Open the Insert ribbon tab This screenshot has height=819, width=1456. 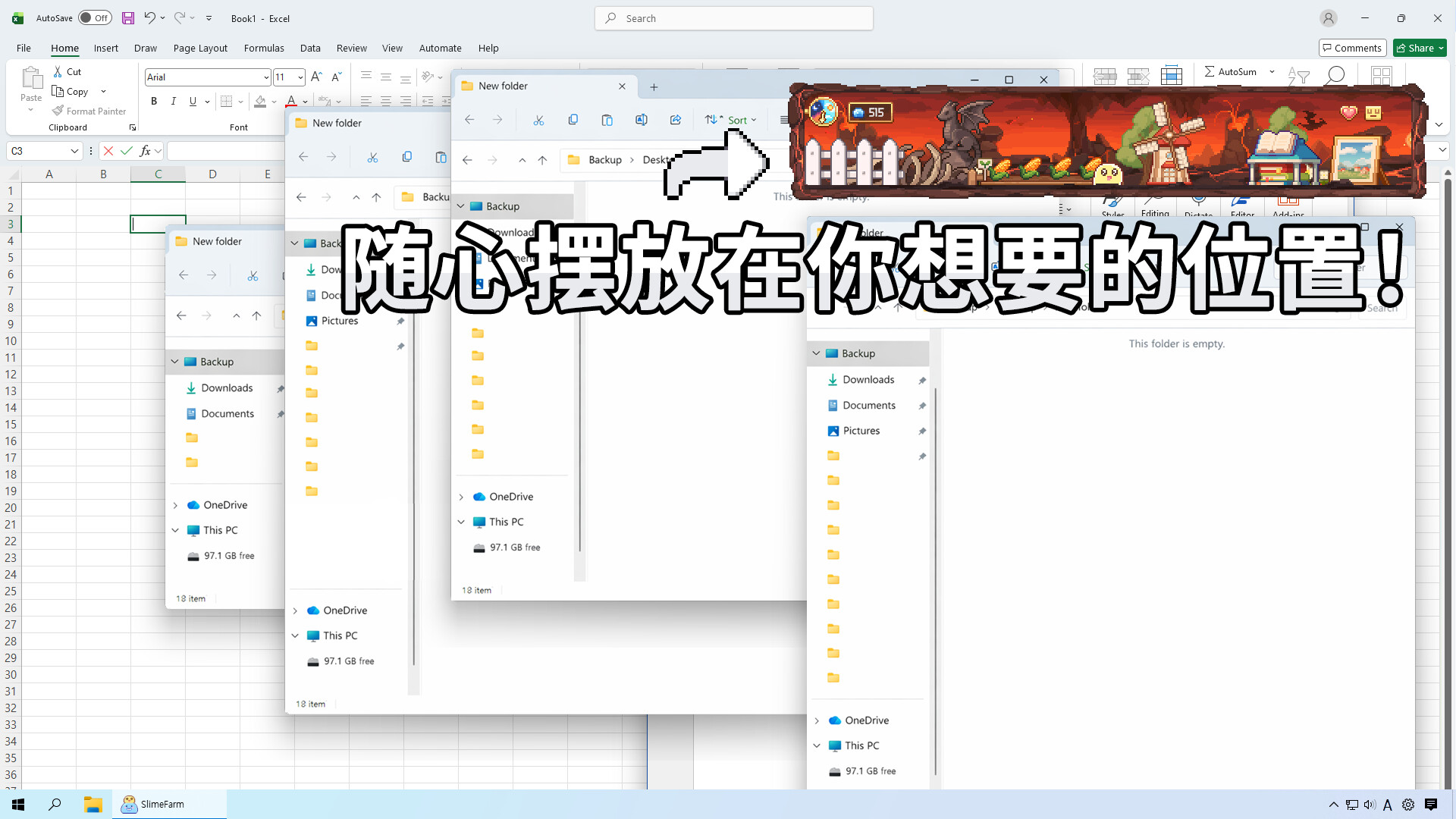click(106, 48)
